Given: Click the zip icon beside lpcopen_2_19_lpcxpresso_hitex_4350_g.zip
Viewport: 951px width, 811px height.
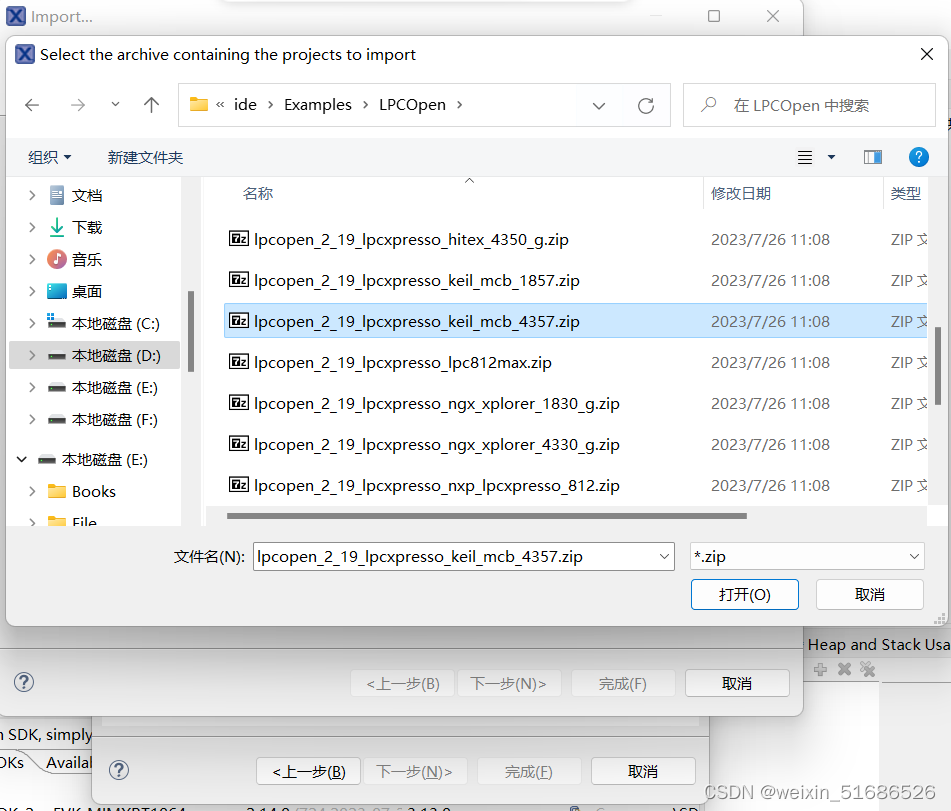Looking at the screenshot, I should click(x=239, y=239).
